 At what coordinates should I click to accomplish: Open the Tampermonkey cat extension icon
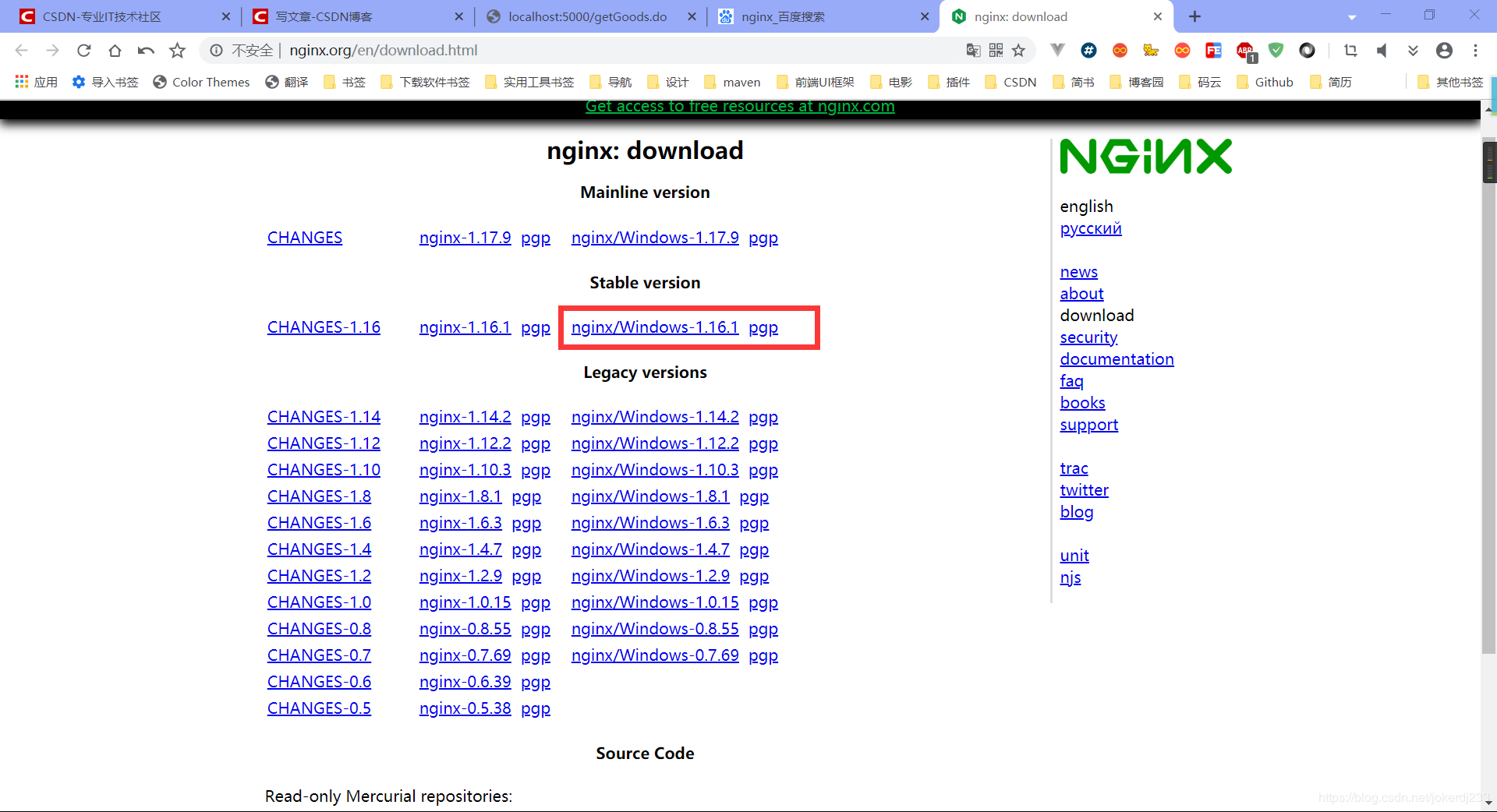[x=1151, y=51]
